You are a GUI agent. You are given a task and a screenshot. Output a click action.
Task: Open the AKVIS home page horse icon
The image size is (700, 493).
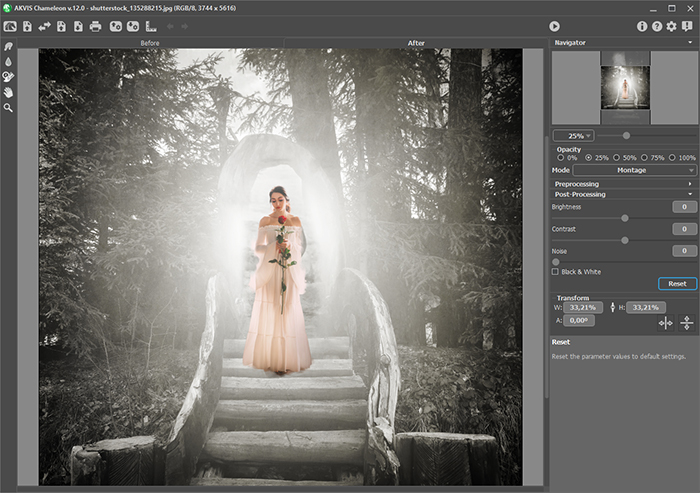point(10,26)
